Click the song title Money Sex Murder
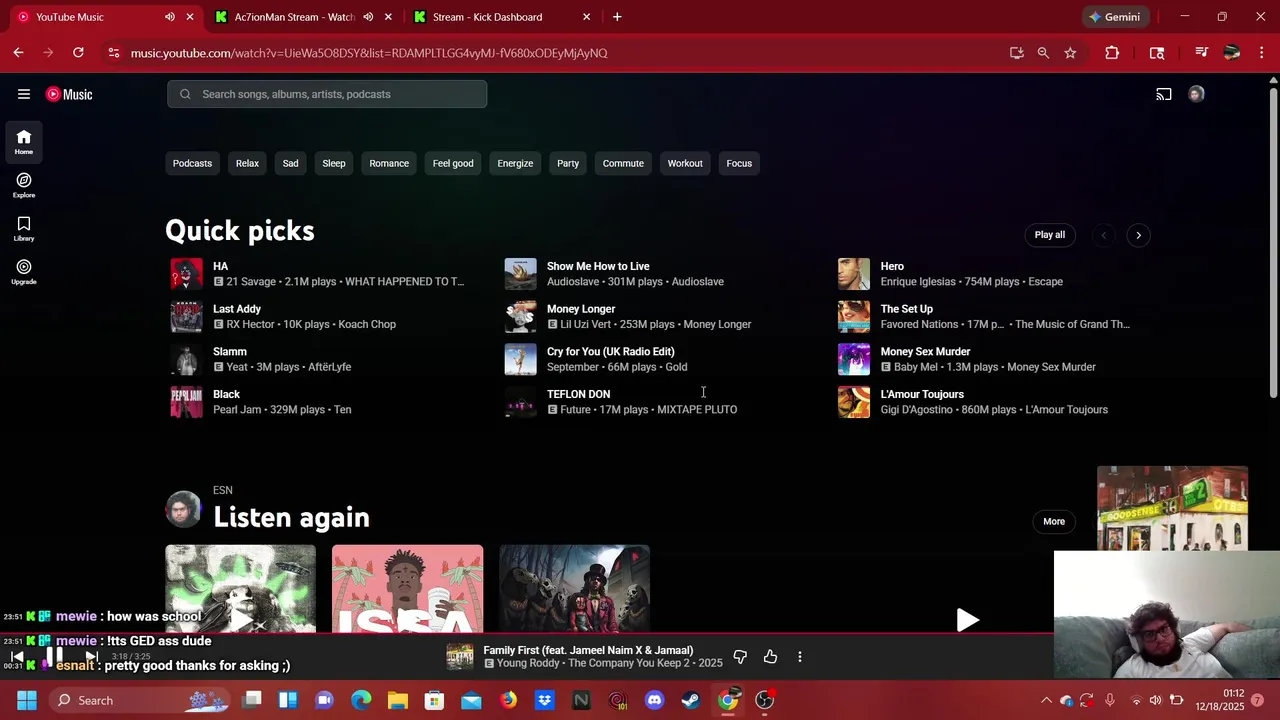This screenshot has height=720, width=1280. 925,352
